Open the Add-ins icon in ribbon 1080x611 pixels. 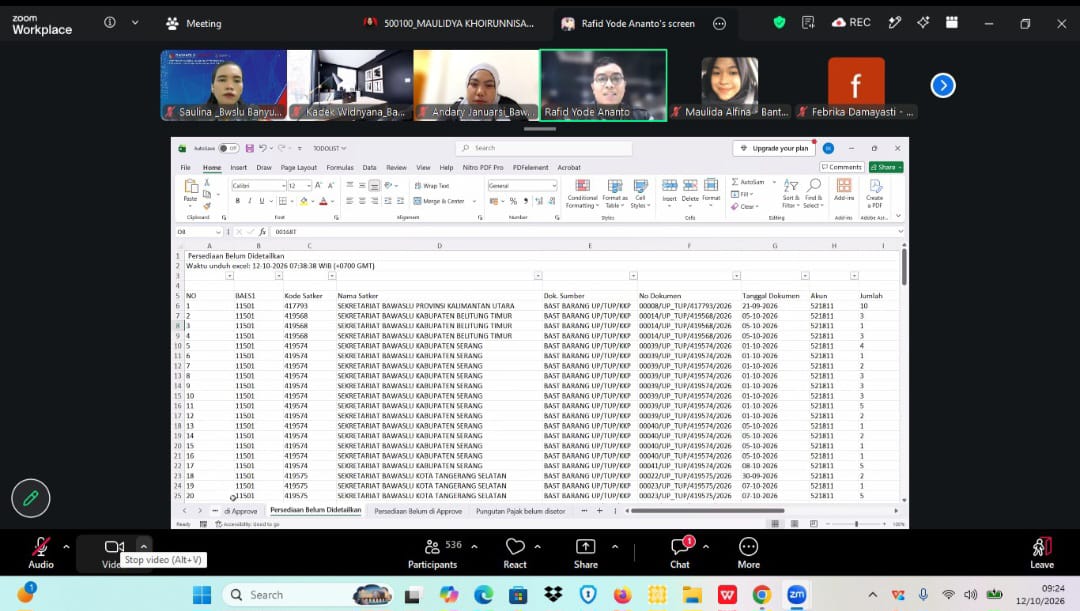pyautogui.click(x=844, y=185)
